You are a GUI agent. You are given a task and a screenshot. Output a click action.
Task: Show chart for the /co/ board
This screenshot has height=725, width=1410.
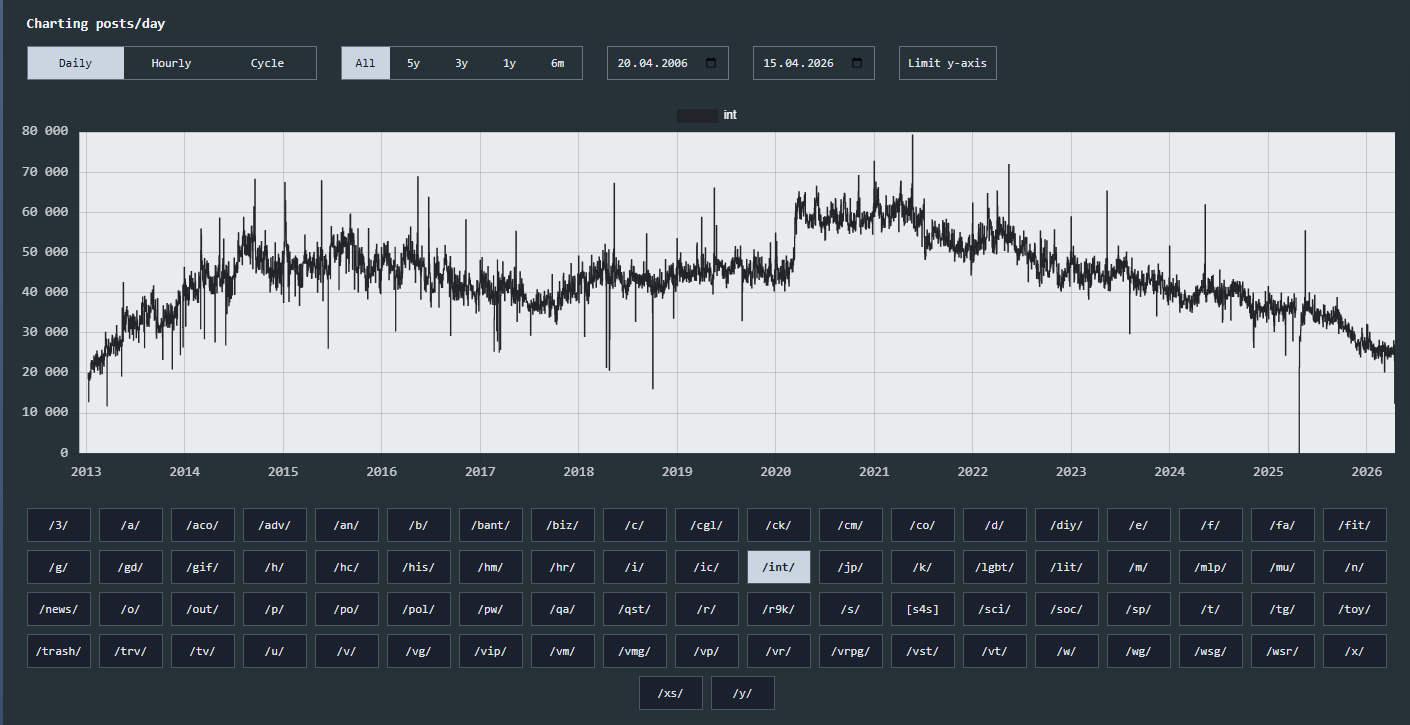click(x=924, y=525)
